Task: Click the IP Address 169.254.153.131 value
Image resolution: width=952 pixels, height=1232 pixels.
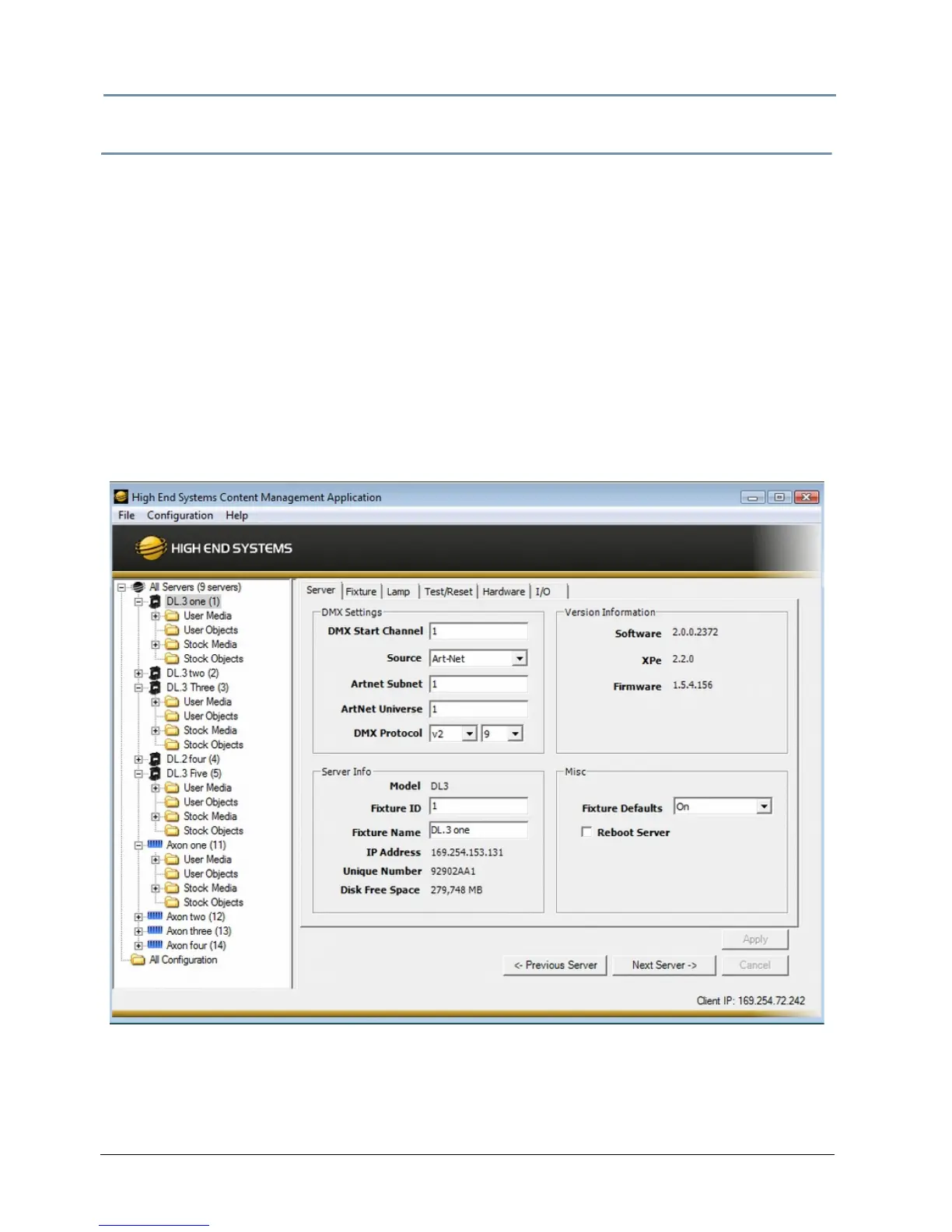Action: click(467, 852)
